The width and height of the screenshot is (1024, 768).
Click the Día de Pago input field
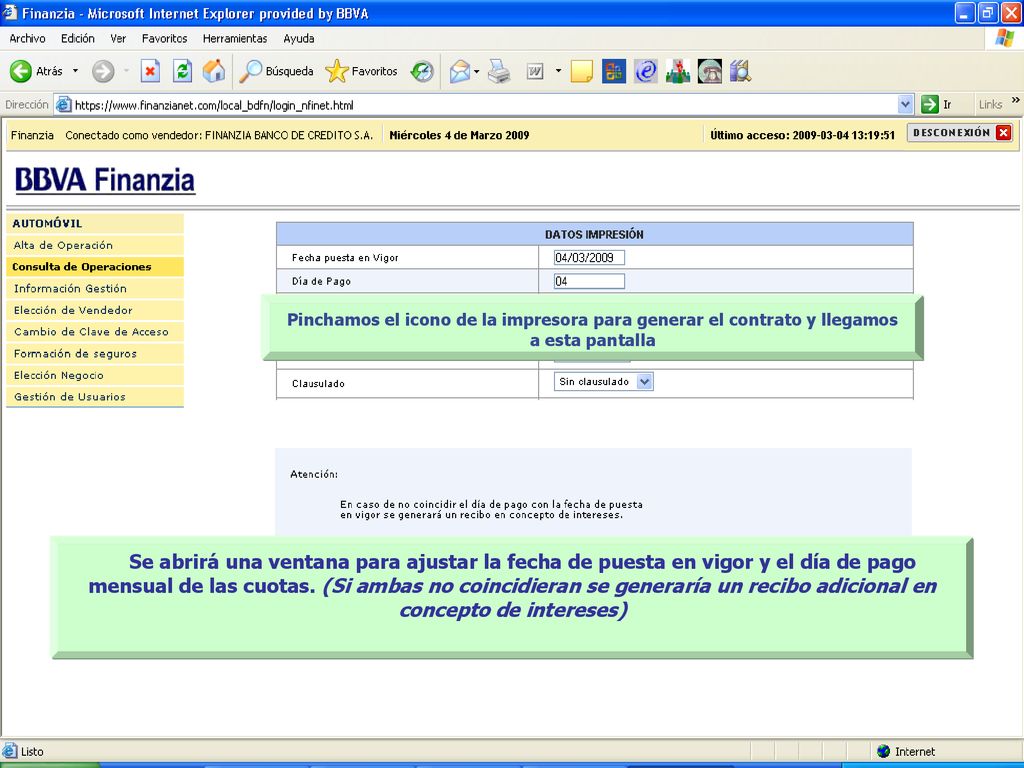[589, 281]
